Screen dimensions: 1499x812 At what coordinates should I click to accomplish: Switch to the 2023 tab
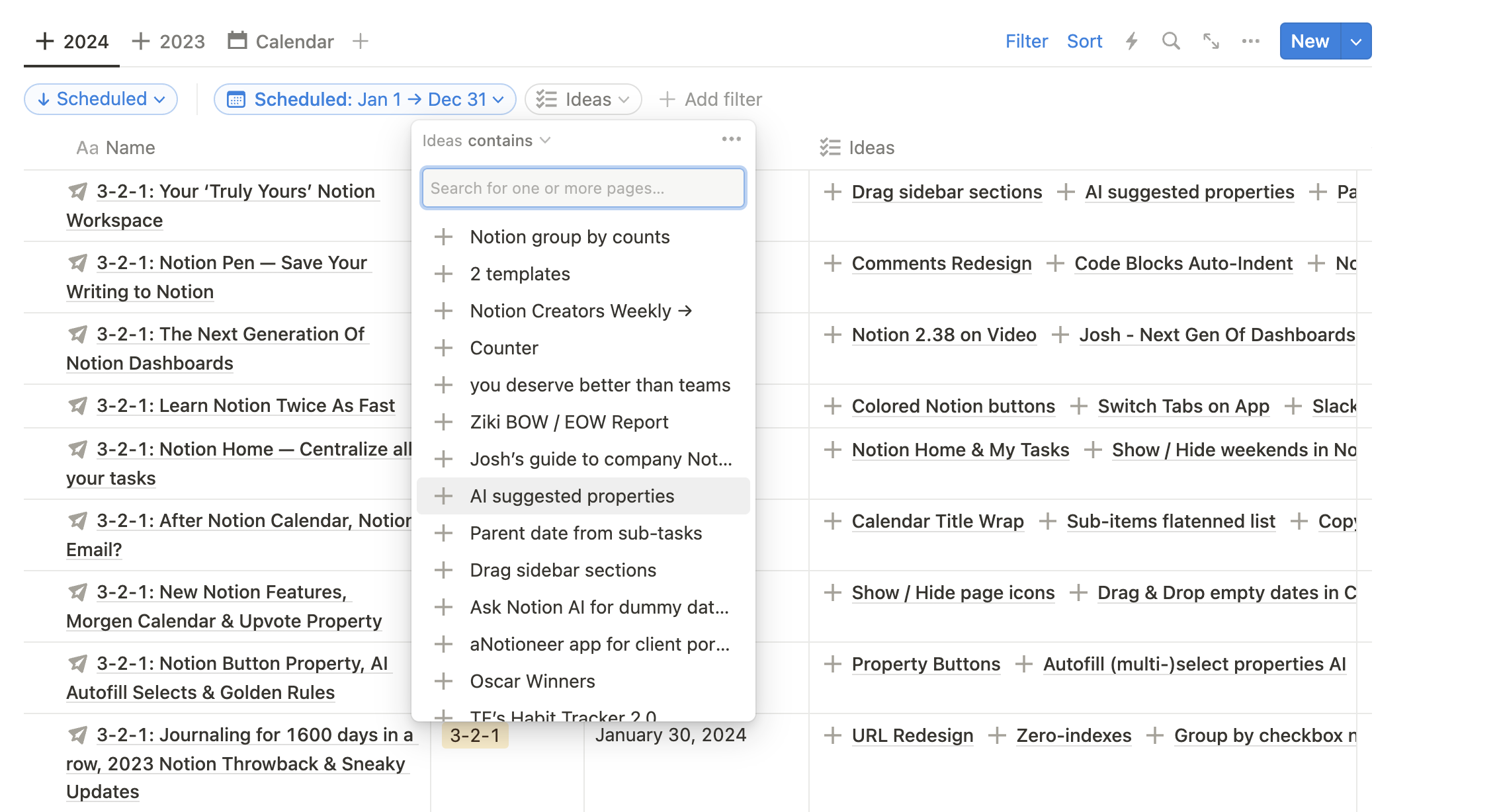click(x=182, y=41)
